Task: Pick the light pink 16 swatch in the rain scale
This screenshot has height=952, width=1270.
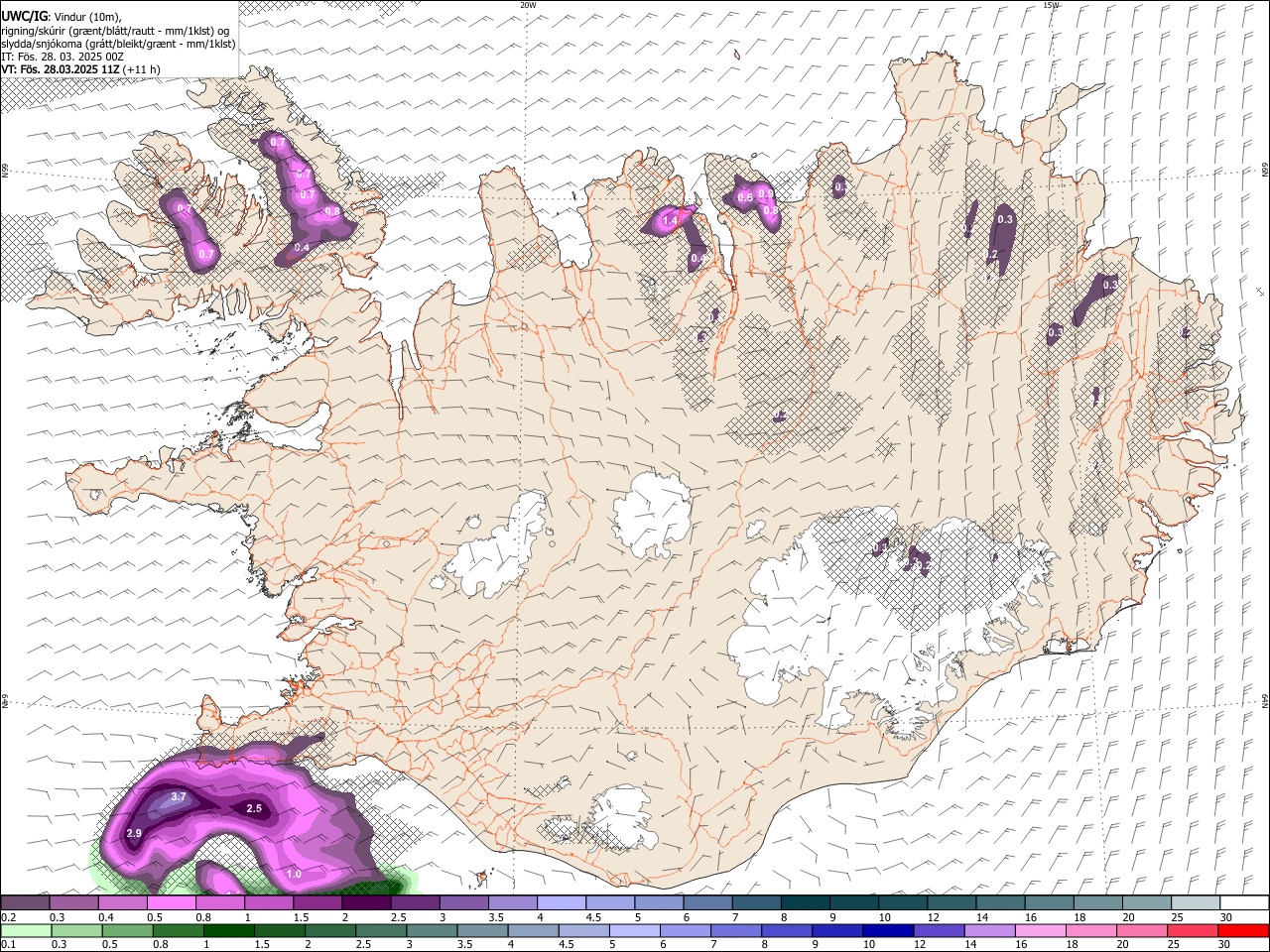Action: click(1040, 930)
